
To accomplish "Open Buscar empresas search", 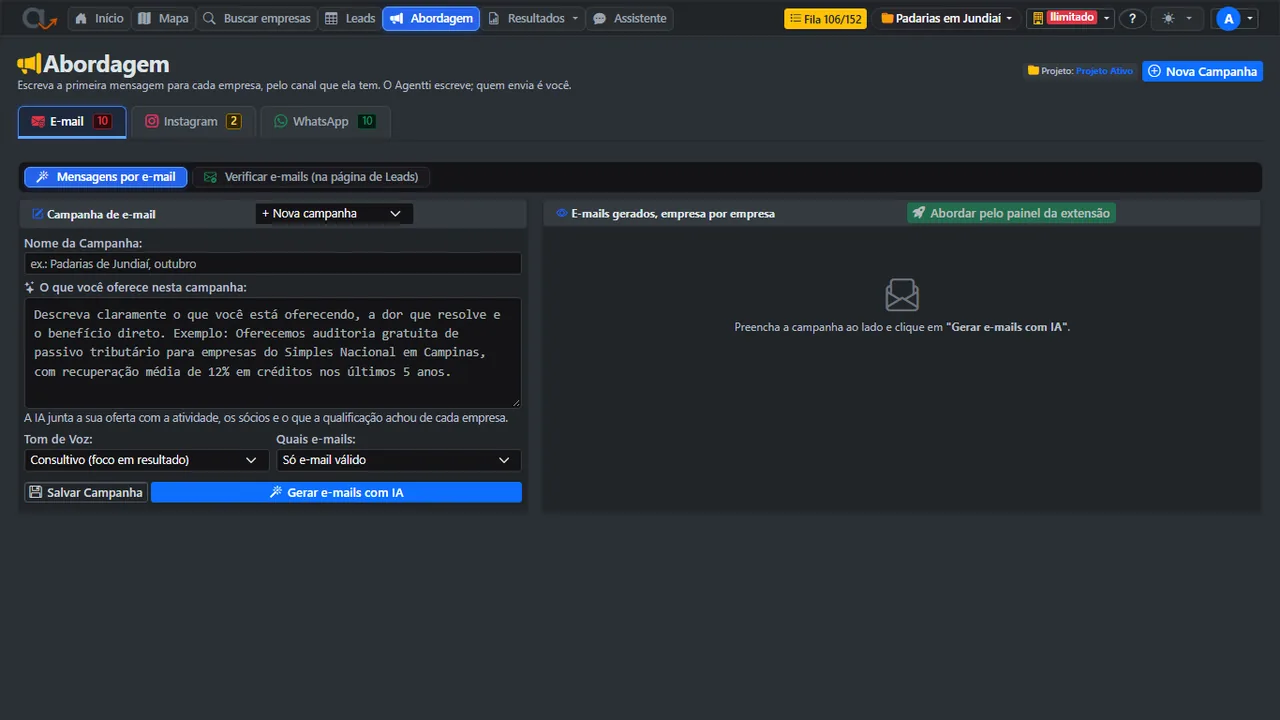I will click(x=256, y=18).
